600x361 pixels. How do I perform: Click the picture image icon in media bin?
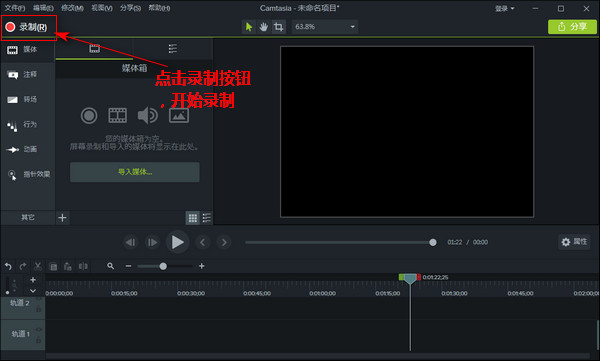pos(179,116)
